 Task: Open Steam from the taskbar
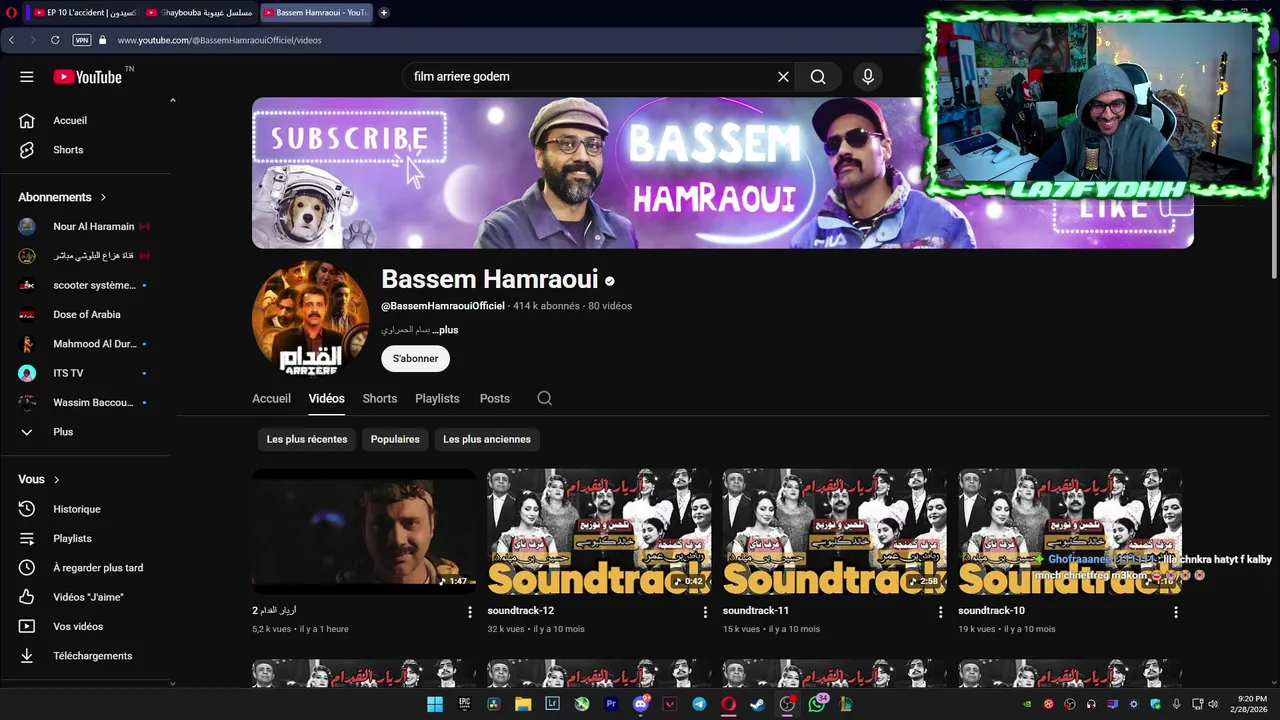point(758,704)
